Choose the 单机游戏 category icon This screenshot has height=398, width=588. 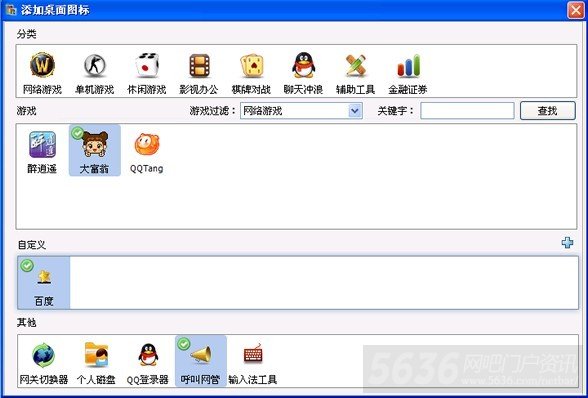94,66
